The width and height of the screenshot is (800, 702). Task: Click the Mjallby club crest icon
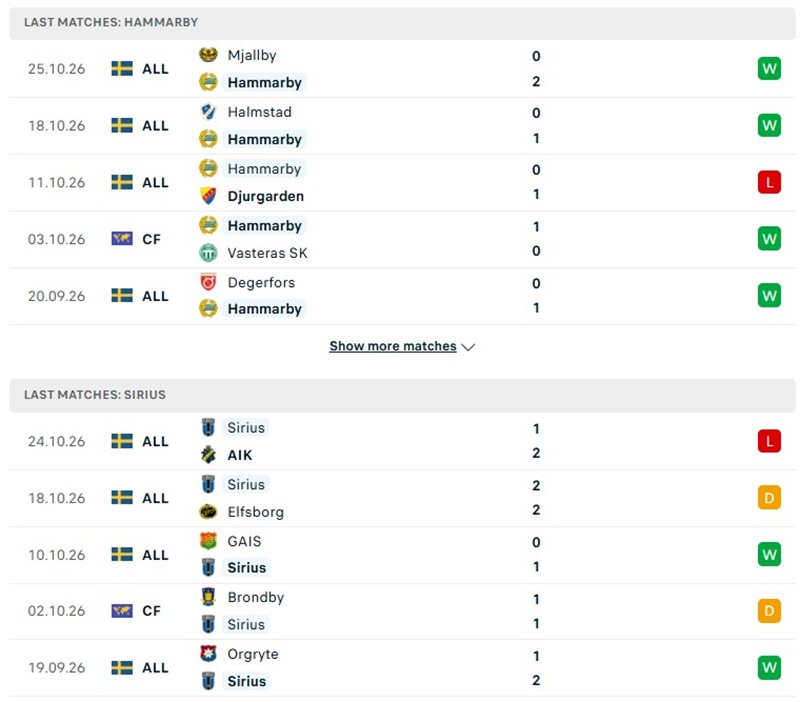208,55
